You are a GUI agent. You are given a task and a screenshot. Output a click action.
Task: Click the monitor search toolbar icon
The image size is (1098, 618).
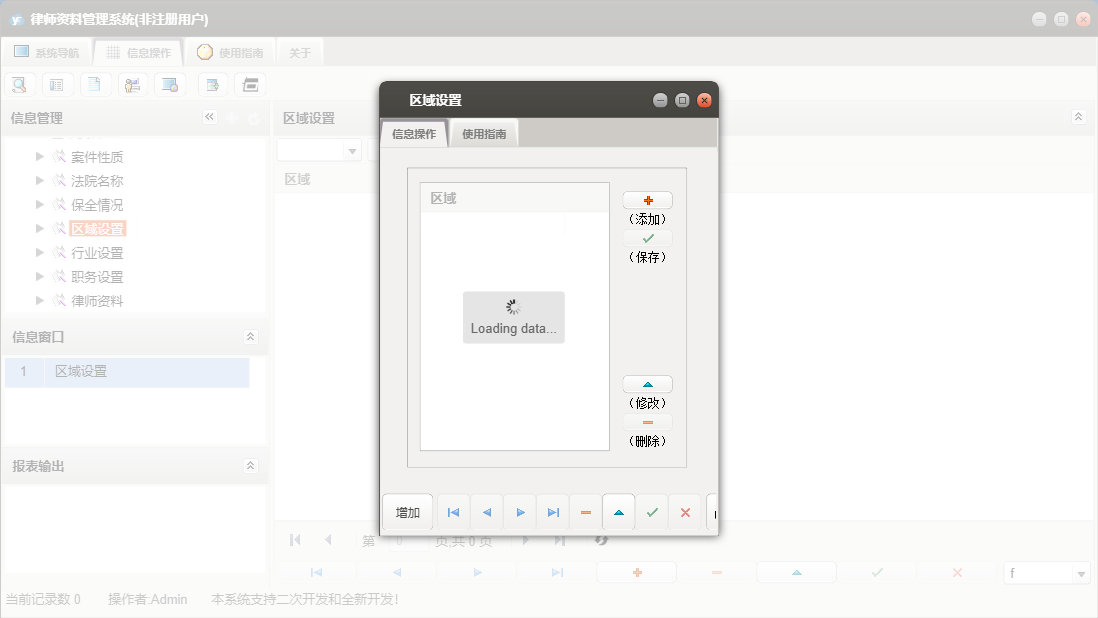[x=171, y=84]
